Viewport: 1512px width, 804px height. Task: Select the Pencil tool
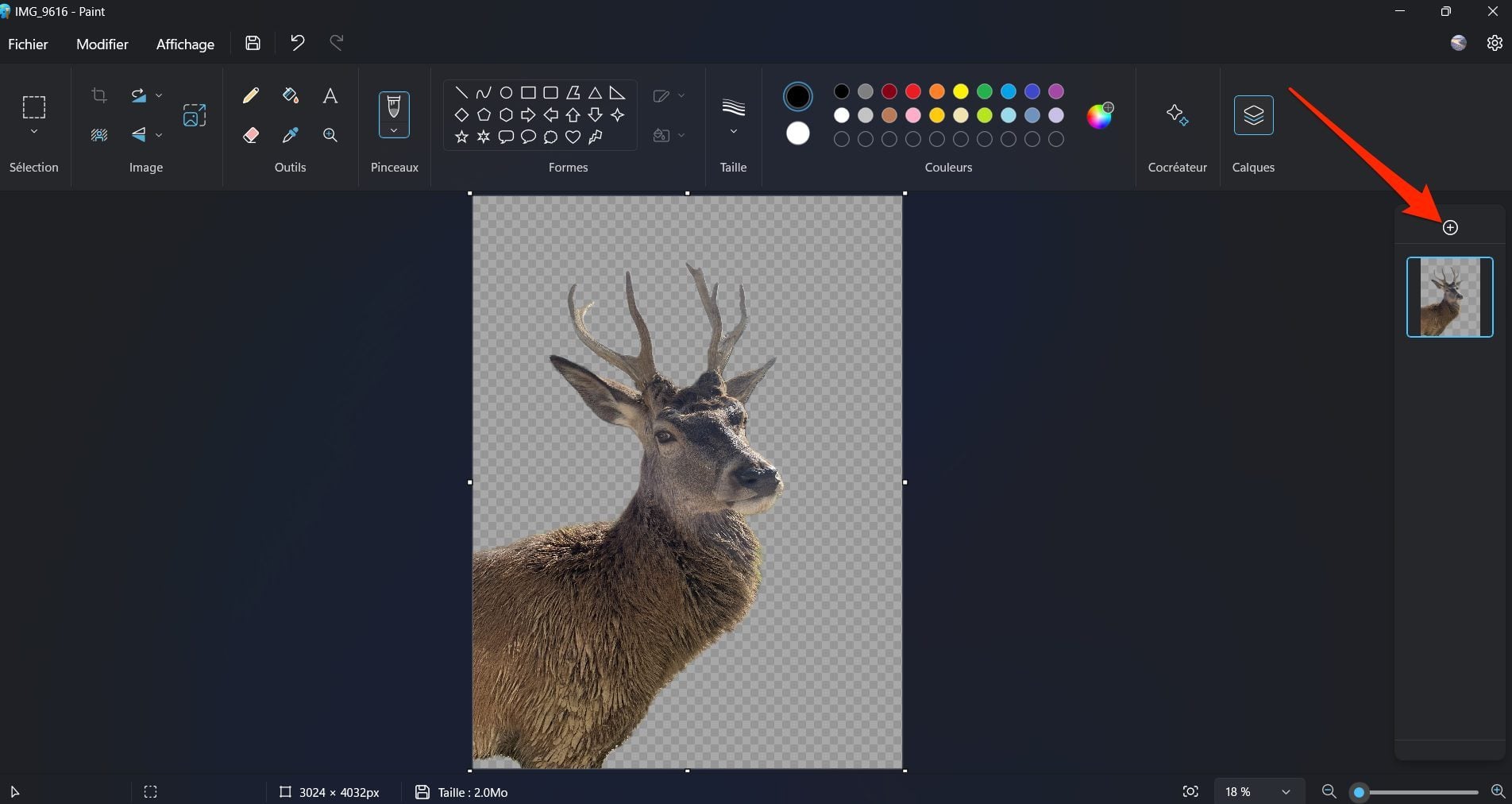pyautogui.click(x=251, y=96)
